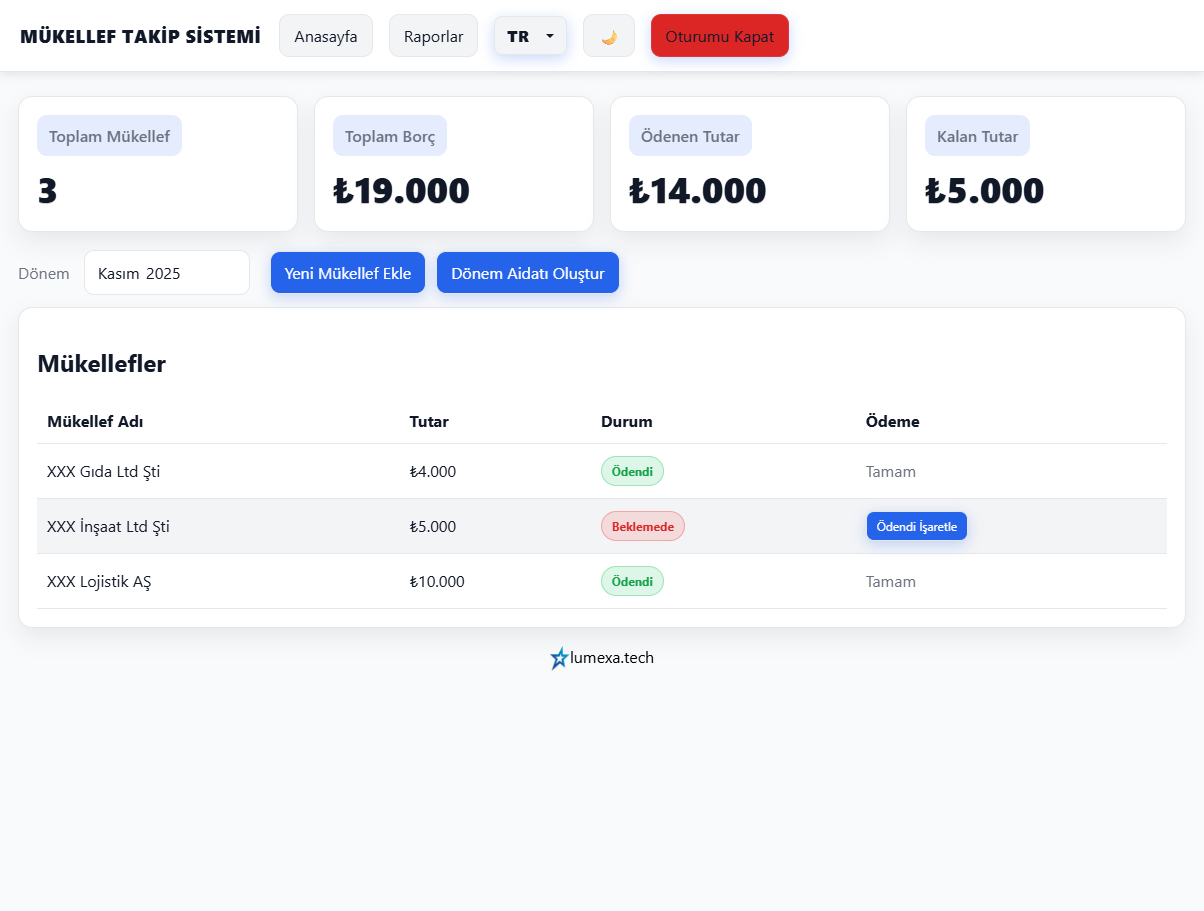Viewport: 1204px width, 911px height.
Task: Open the TR language dropdown
Action: (530, 36)
